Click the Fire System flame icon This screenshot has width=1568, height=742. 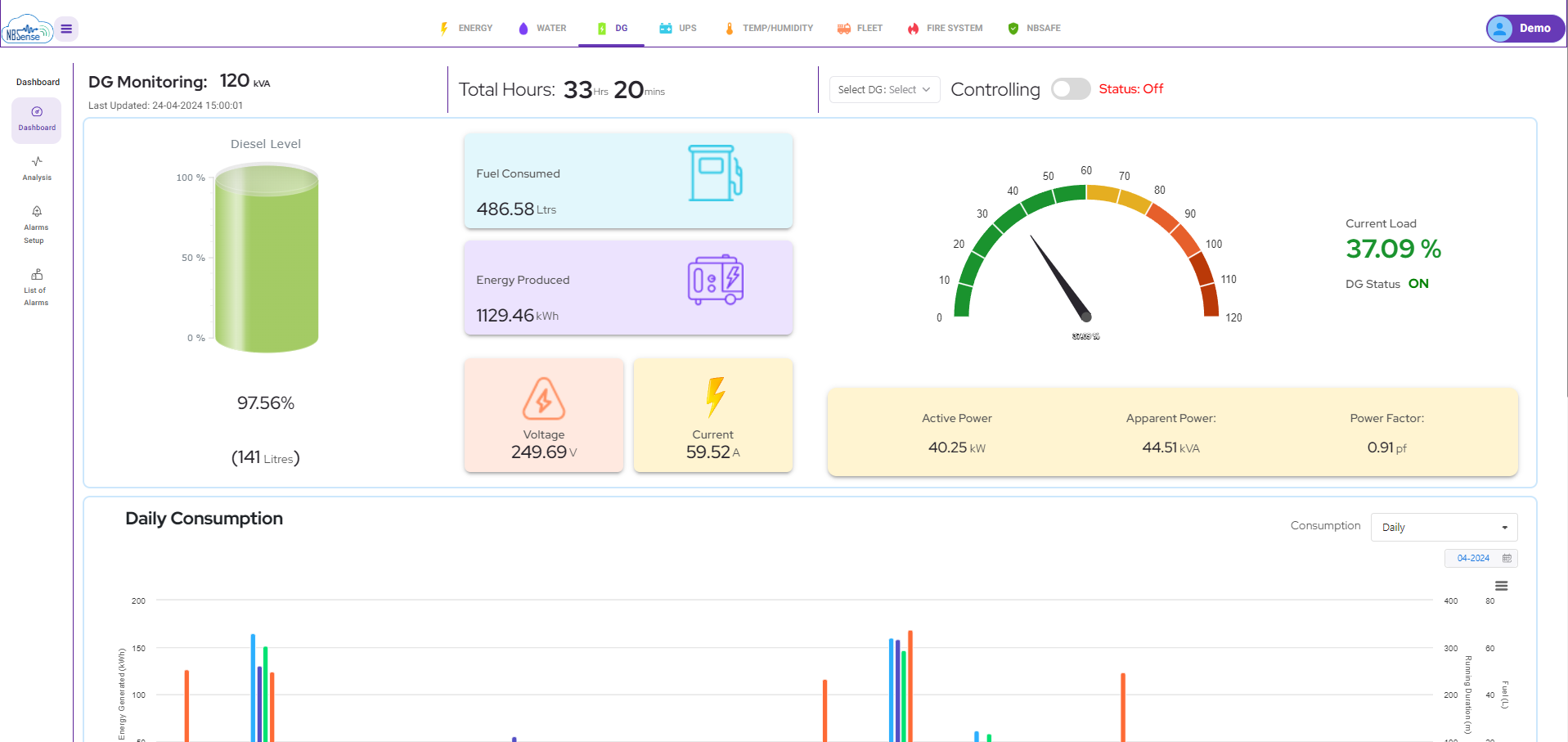point(914,29)
